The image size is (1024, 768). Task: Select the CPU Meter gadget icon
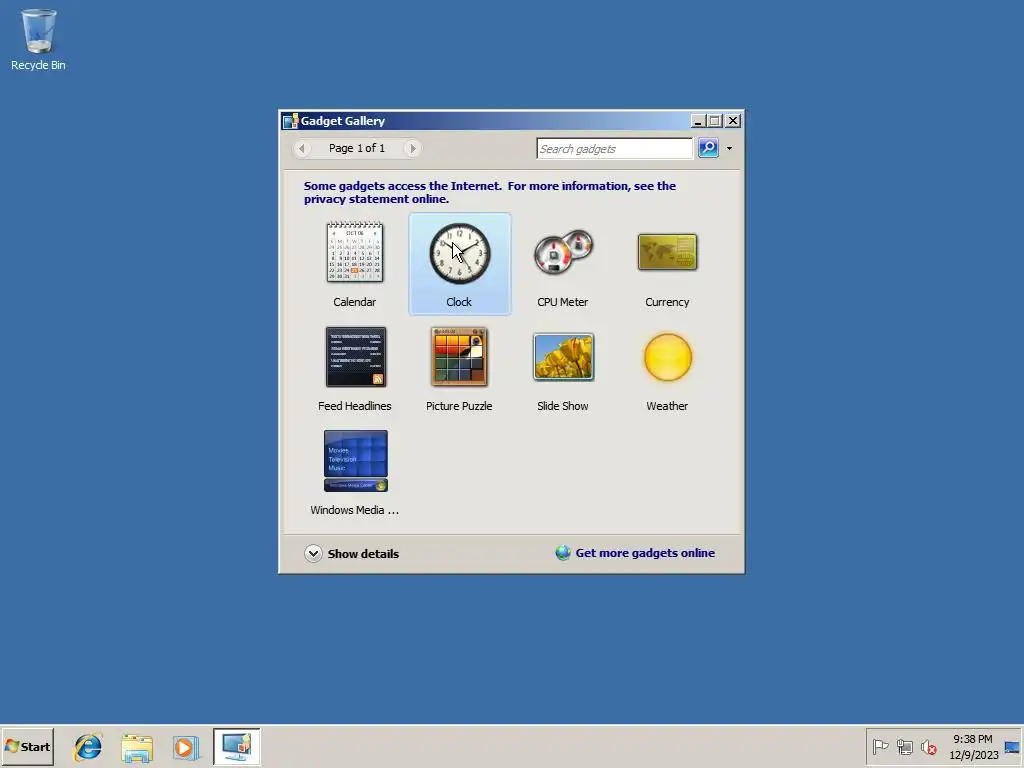pyautogui.click(x=563, y=251)
